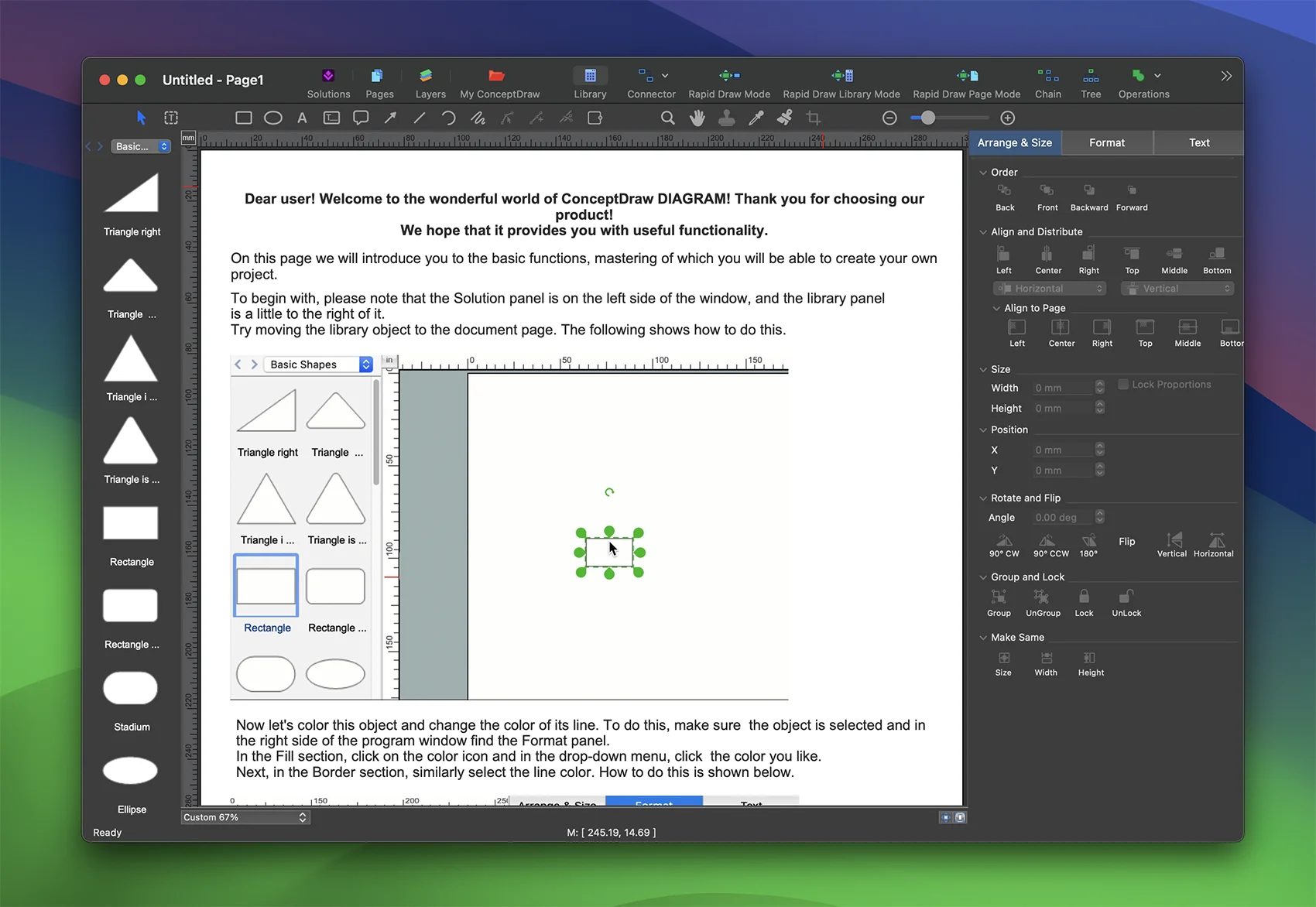Select the text box selection tool

[x=171, y=118]
